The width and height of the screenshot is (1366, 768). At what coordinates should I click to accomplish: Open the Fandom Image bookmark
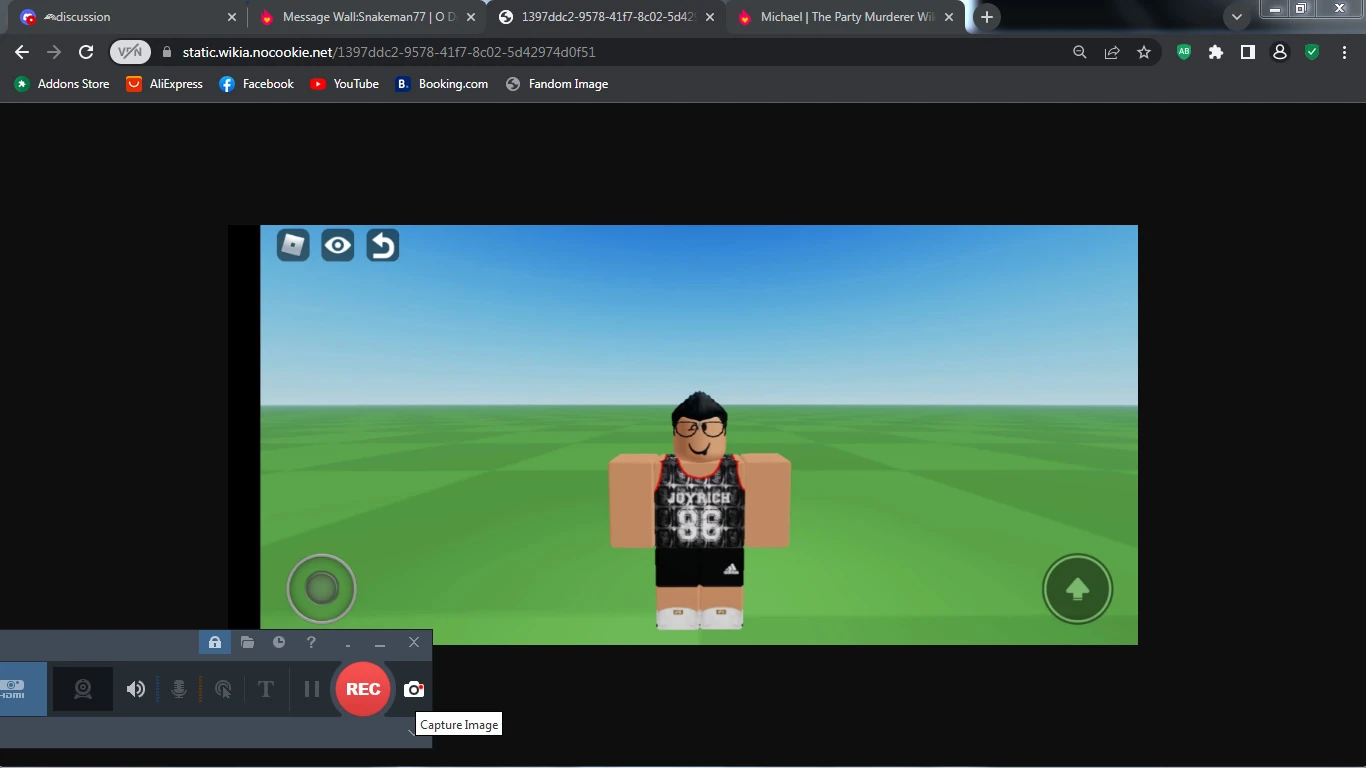(x=557, y=84)
